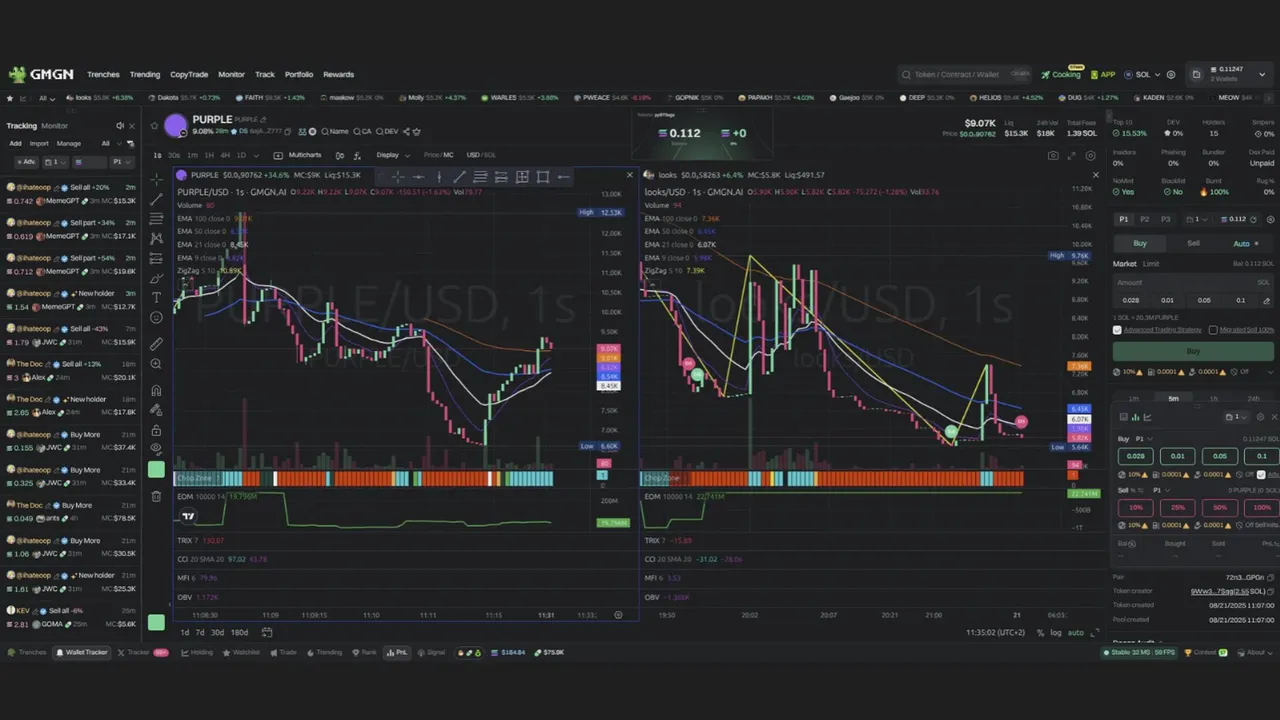Open the Portfolio menu
Screen dimensions: 1280x720
click(x=299, y=74)
